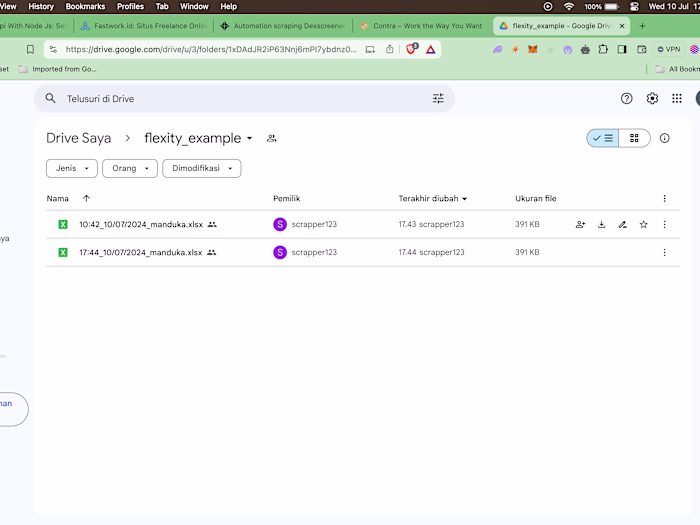The height and width of the screenshot is (525, 700).
Task: View site information icon in the address bar
Action: (x=53, y=50)
